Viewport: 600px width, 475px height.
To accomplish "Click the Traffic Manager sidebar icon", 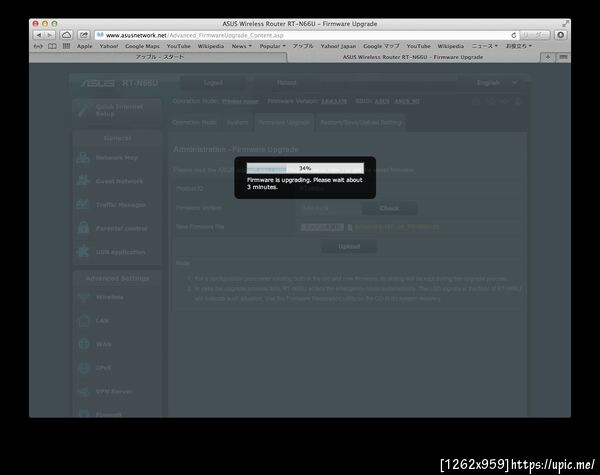I will (x=83, y=204).
